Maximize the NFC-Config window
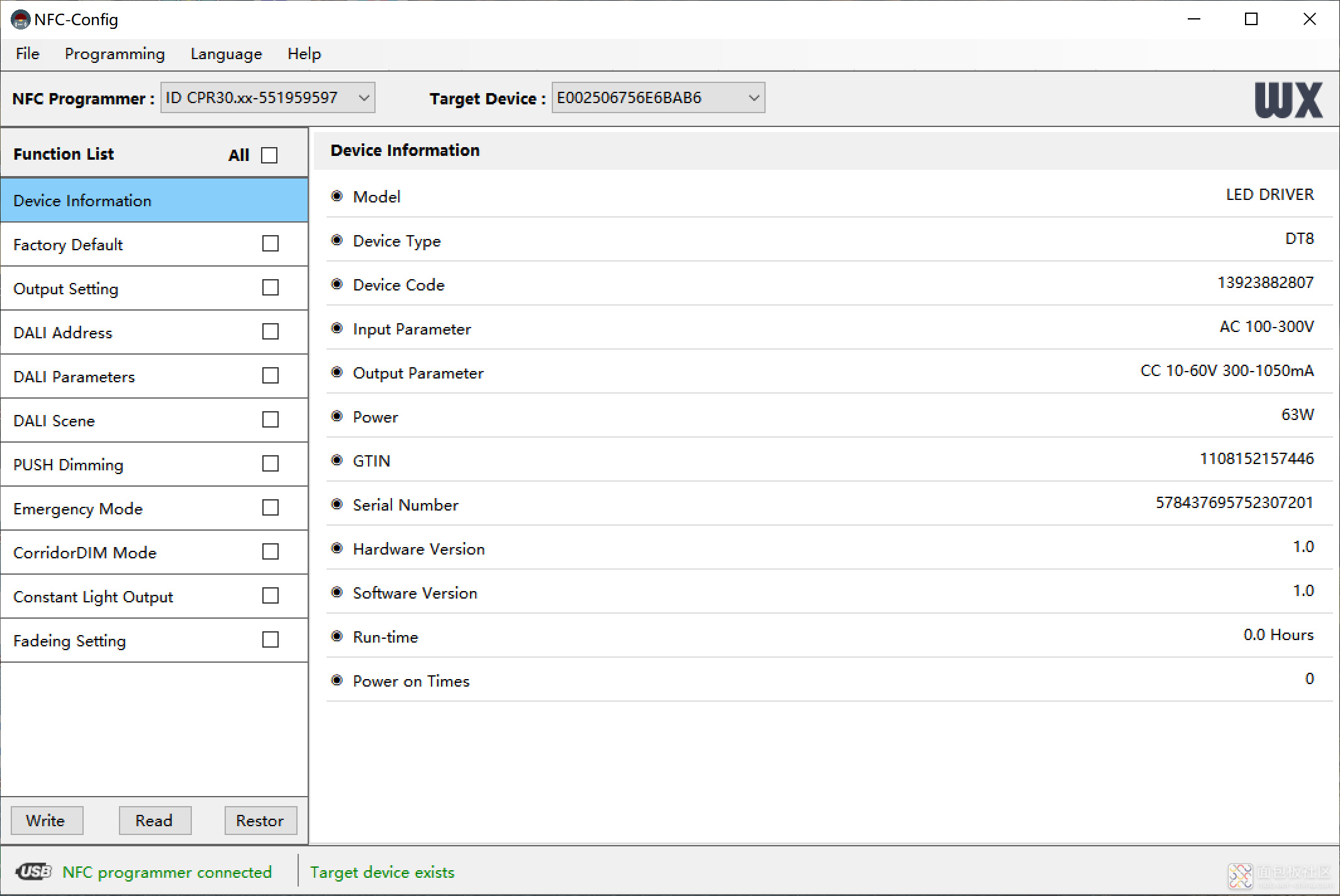 click(1251, 19)
